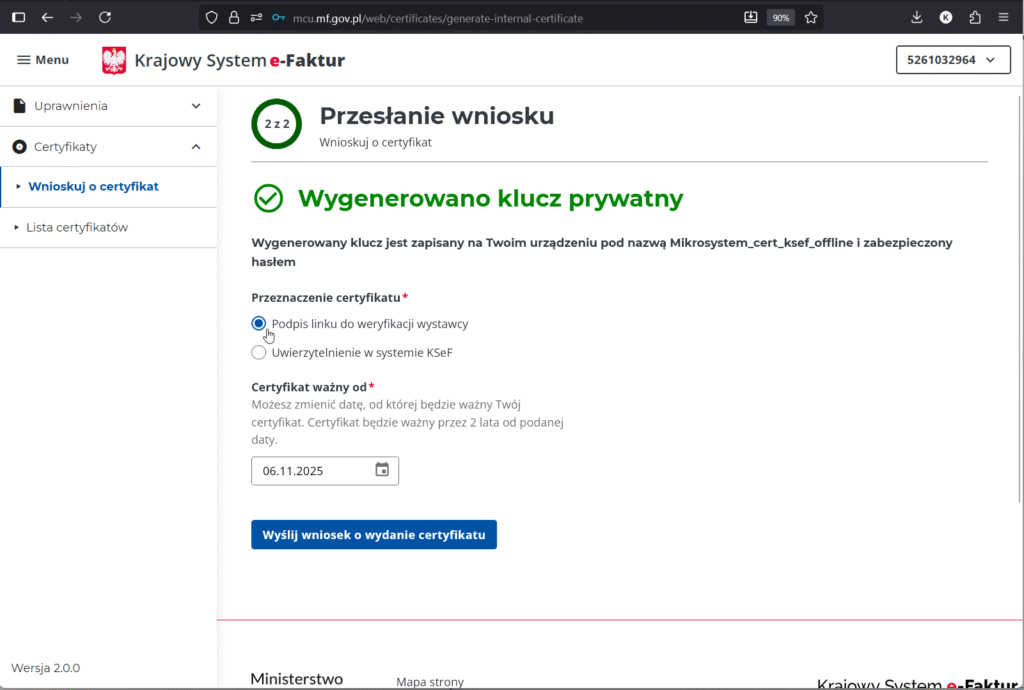Click the browser reload icon
The width and height of the screenshot is (1024, 690).
coord(105,17)
